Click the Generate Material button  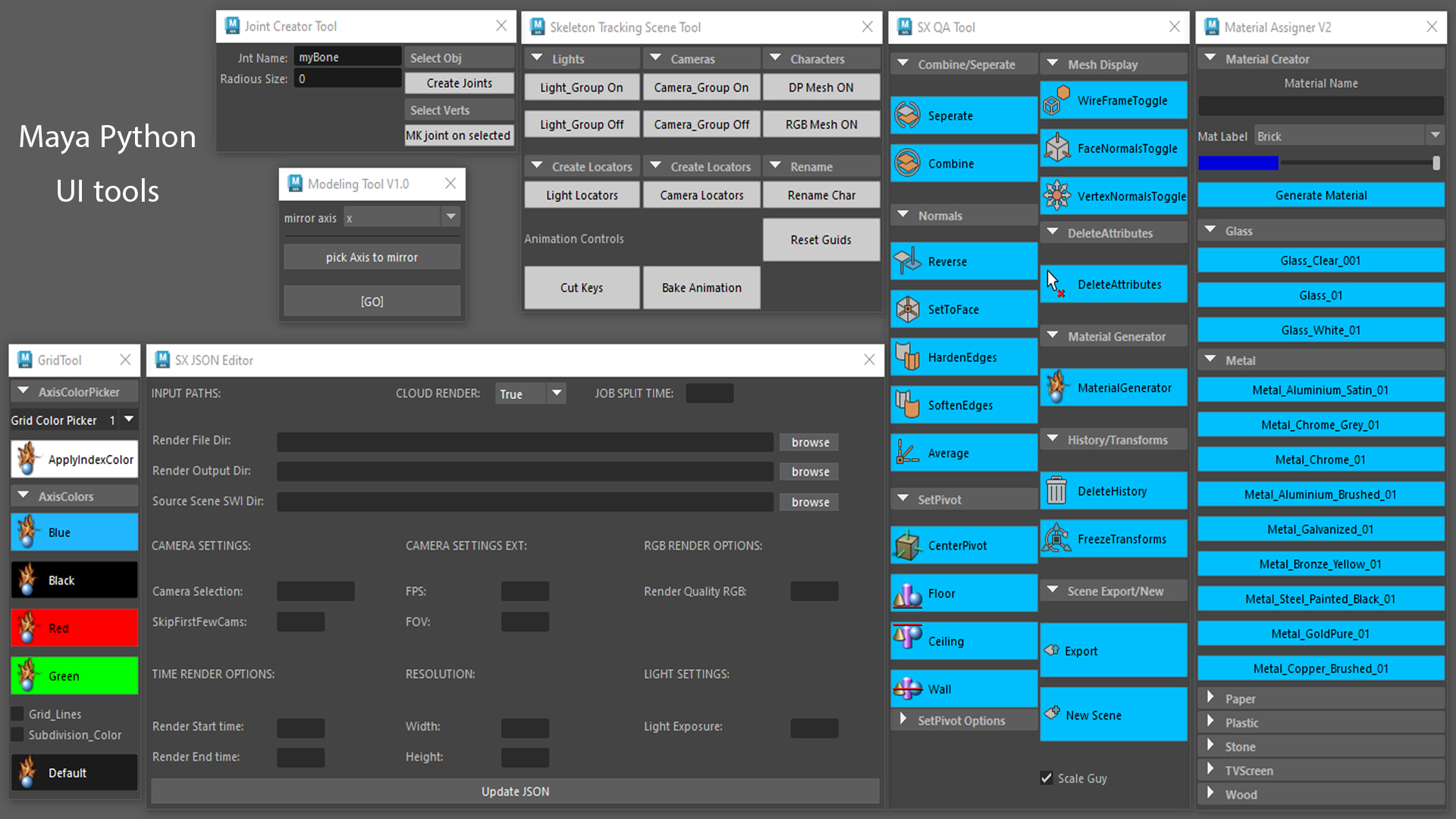(x=1322, y=195)
